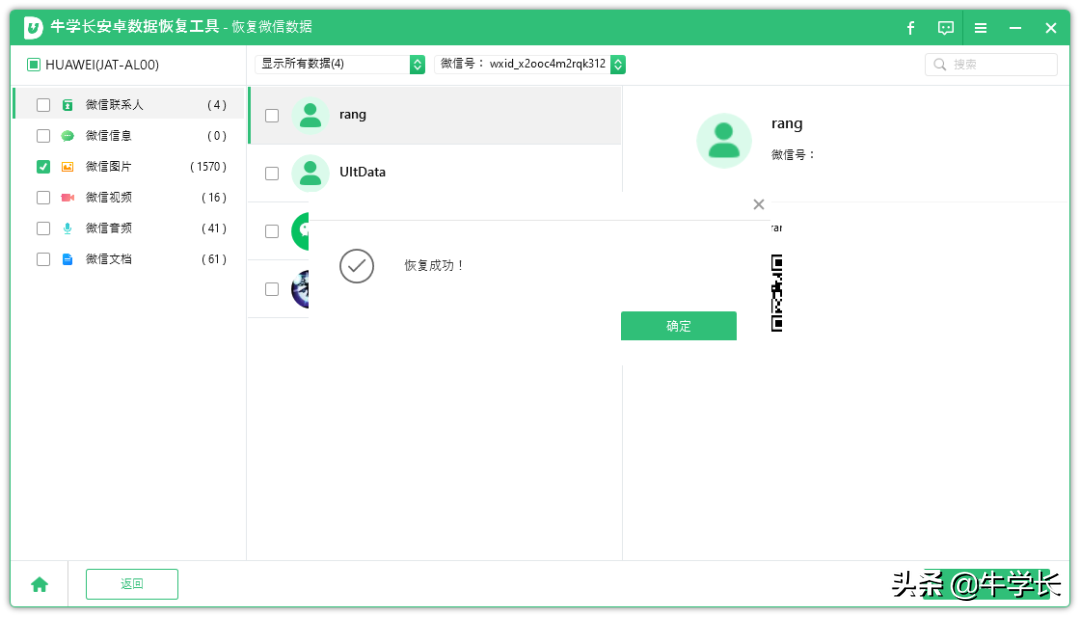Open the feedback chat icon
This screenshot has width=1080, height=617.
tap(946, 28)
